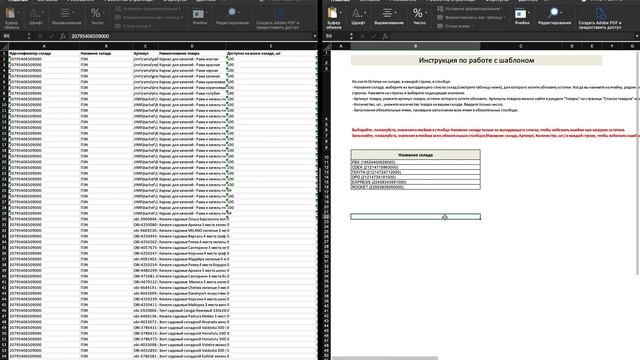Click the horizontal scrollbar in right window
The width and height of the screenshot is (640, 360).
point(384,358)
